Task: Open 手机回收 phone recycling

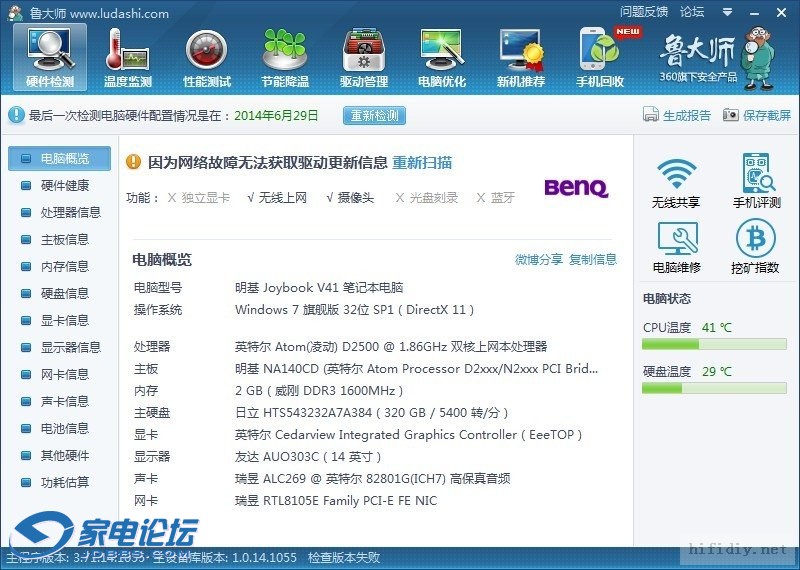Action: click(x=600, y=57)
